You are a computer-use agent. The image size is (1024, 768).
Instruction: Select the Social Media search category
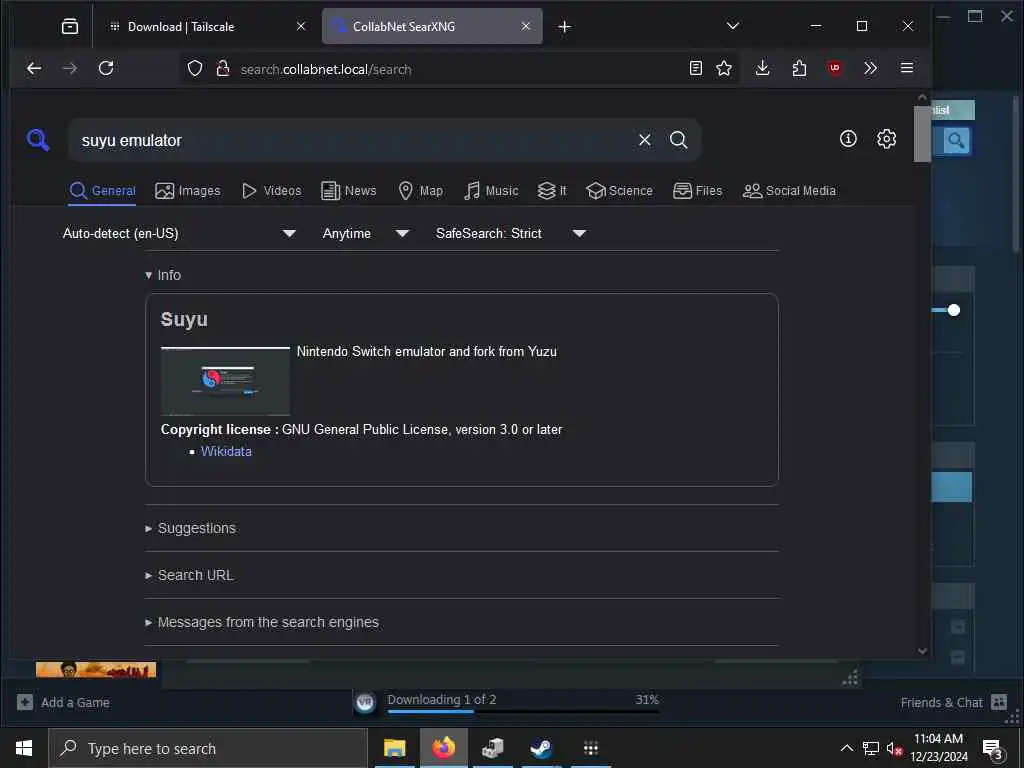coord(789,191)
